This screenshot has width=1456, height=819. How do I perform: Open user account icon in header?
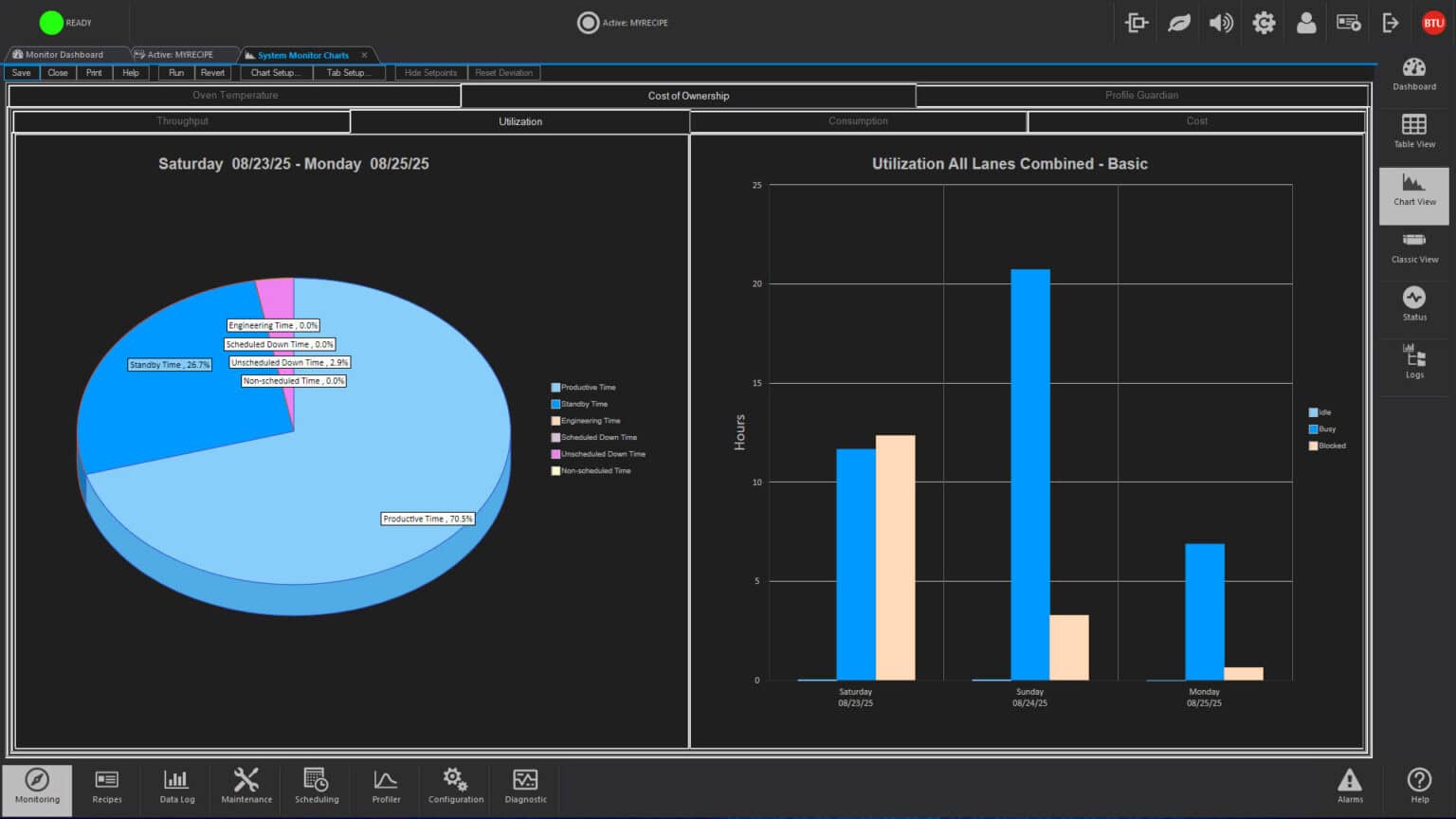coord(1305,23)
